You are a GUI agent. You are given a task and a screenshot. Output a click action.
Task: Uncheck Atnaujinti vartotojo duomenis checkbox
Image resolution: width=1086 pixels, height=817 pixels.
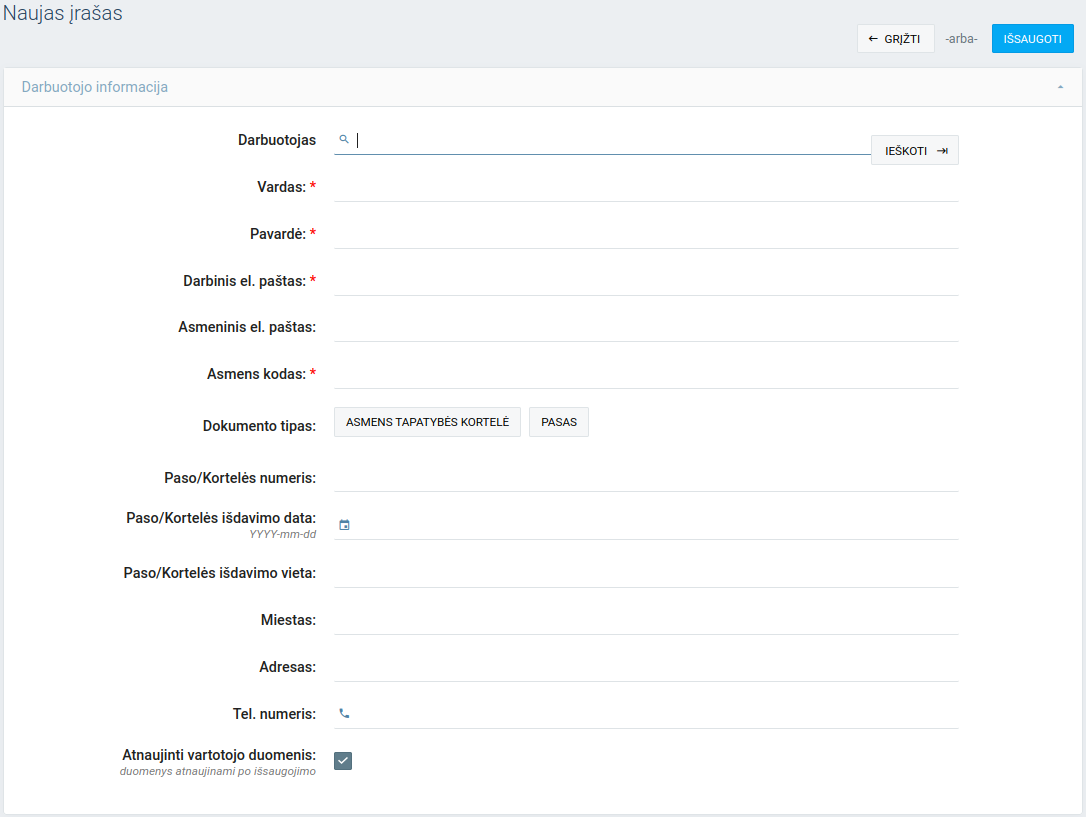click(x=343, y=761)
